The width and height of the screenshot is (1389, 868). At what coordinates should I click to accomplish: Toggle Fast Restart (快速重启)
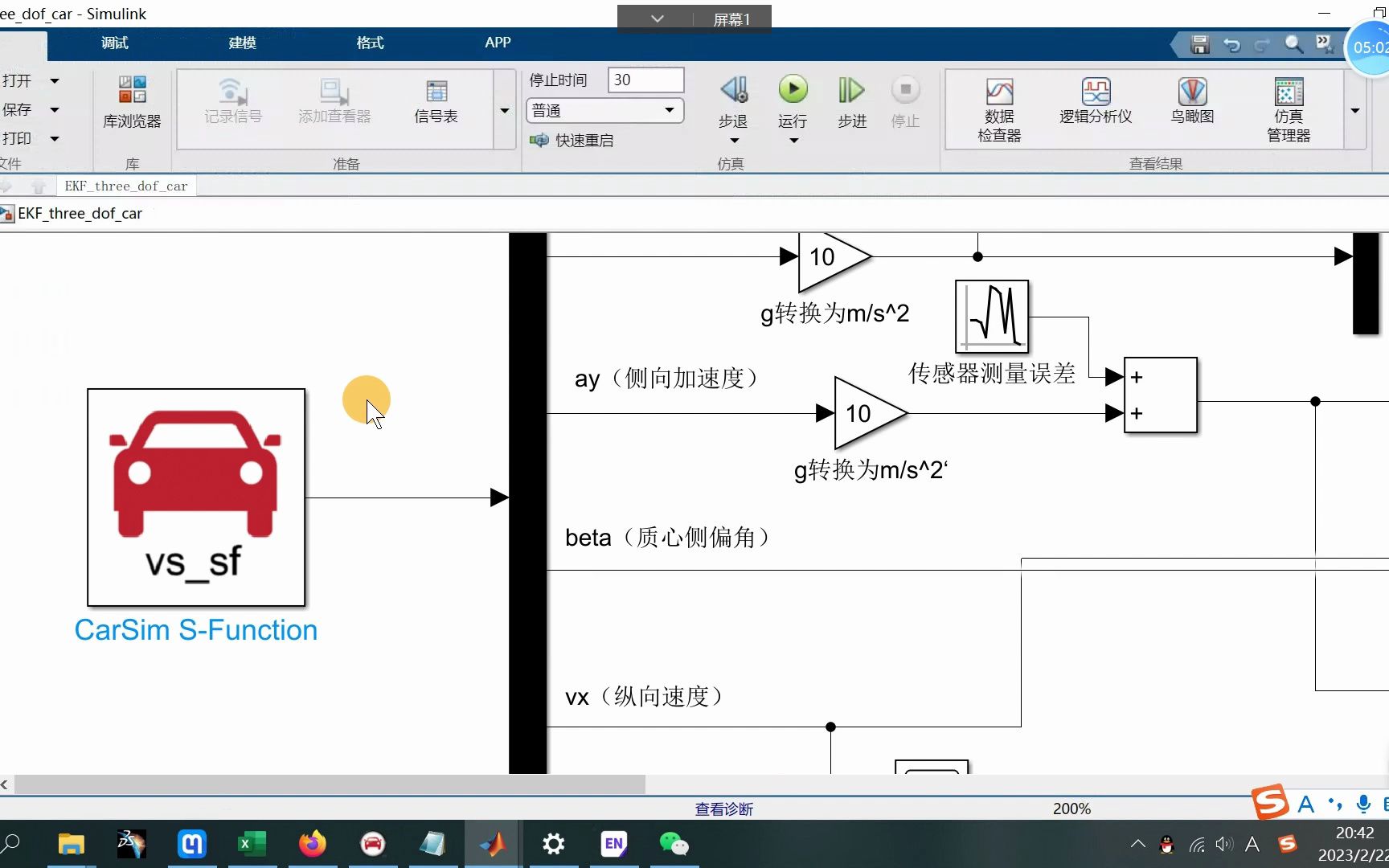click(572, 141)
